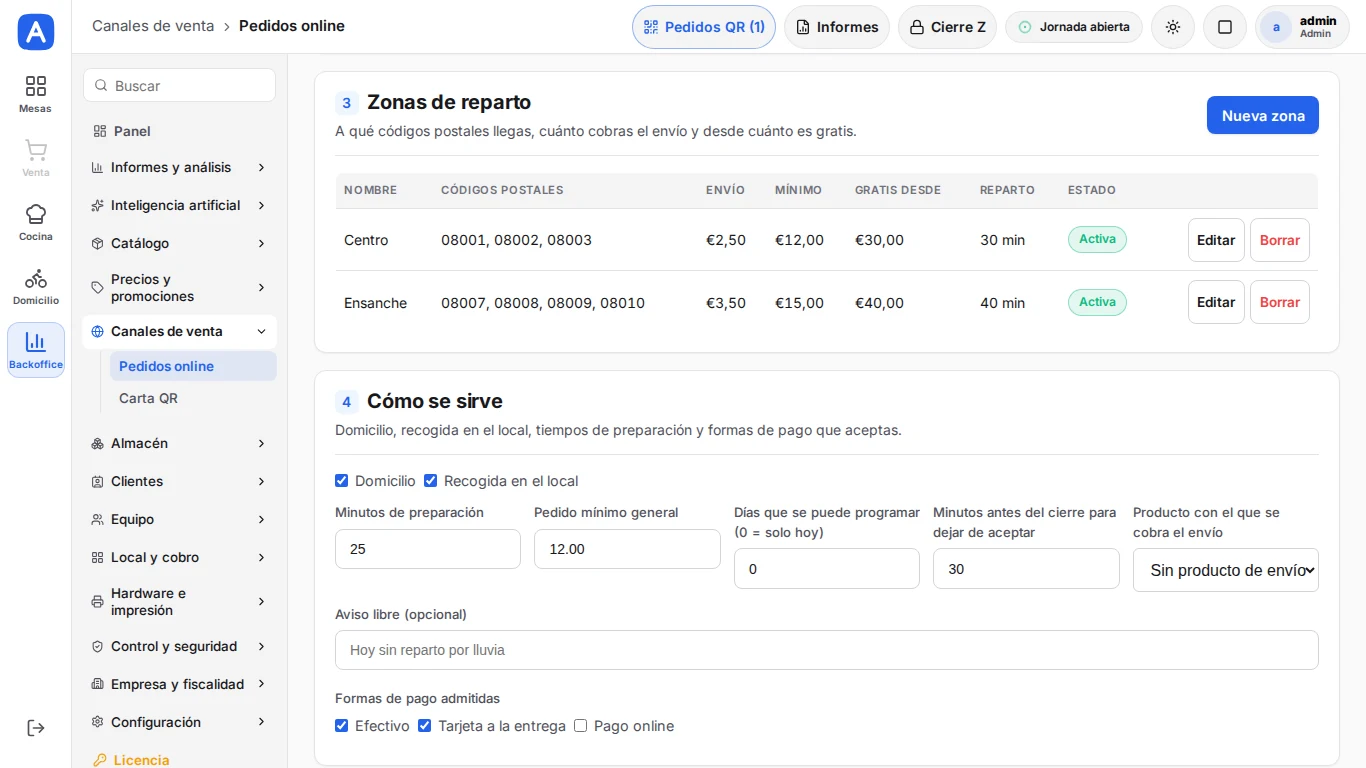Viewport: 1366px width, 768px height.
Task: Toggle light/dark theme sun icon
Action: click(1173, 27)
